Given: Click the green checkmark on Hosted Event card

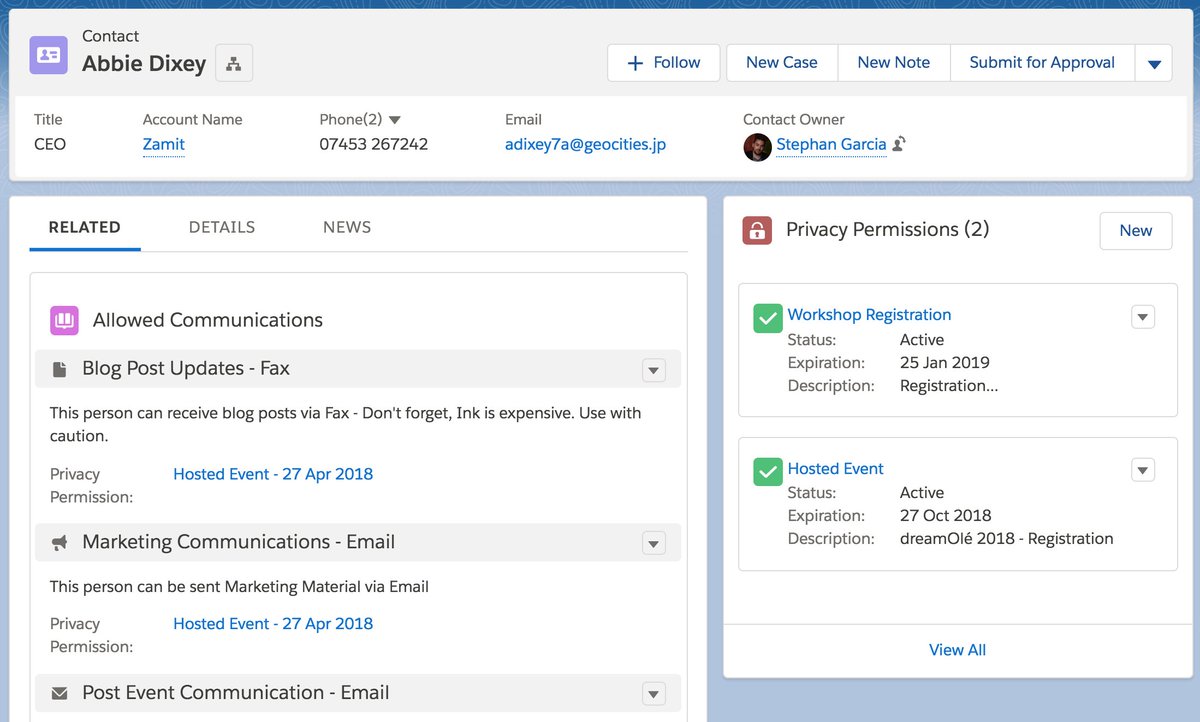Looking at the screenshot, I should [768, 471].
